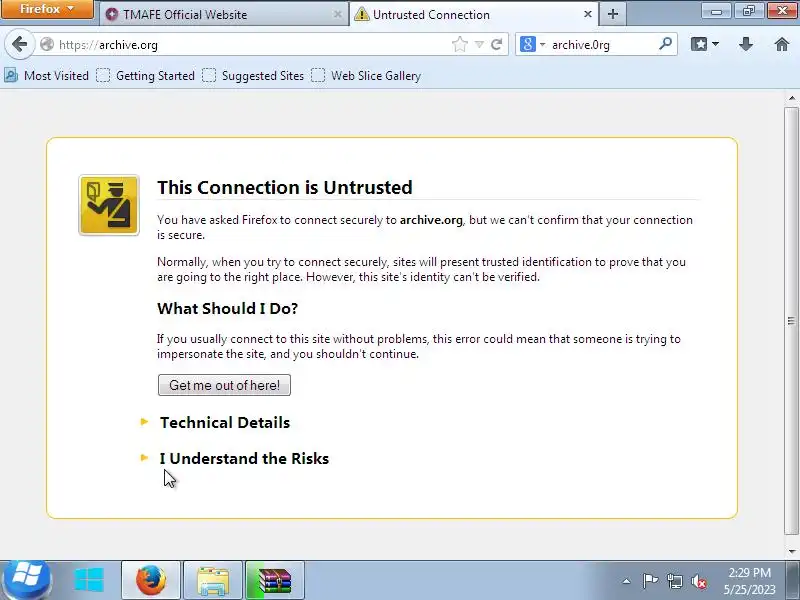
Task: Close the TMAFE Official Website tab
Action: (337, 14)
